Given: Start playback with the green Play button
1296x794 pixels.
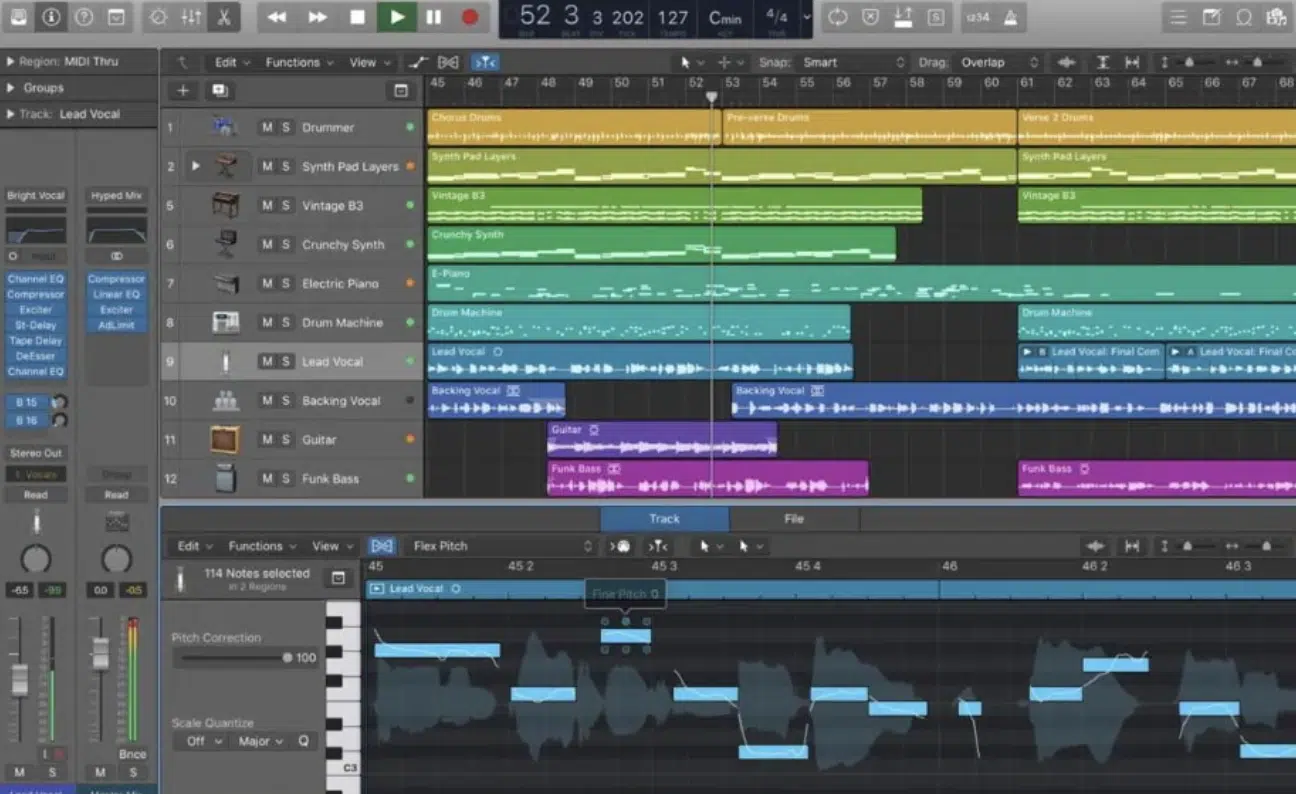Looking at the screenshot, I should pos(397,17).
